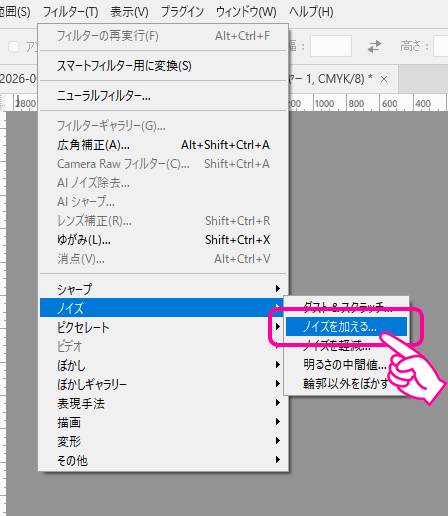Image resolution: width=448 pixels, height=516 pixels.
Task: Expand the その他 submenu
Action: (163, 460)
